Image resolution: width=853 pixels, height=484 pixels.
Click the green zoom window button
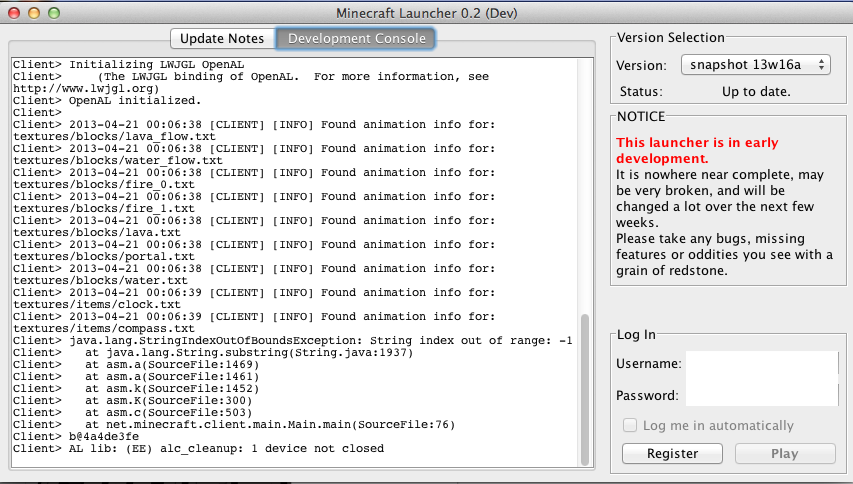[x=54, y=14]
